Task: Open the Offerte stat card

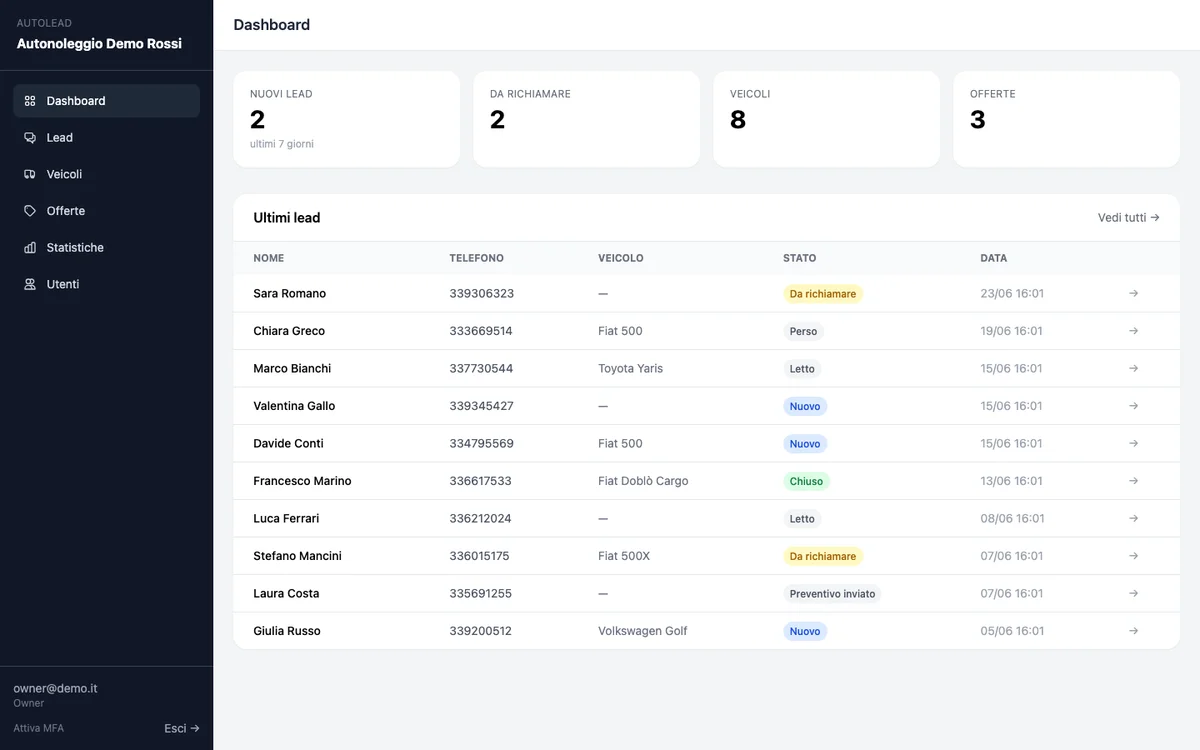Action: 1067,119
